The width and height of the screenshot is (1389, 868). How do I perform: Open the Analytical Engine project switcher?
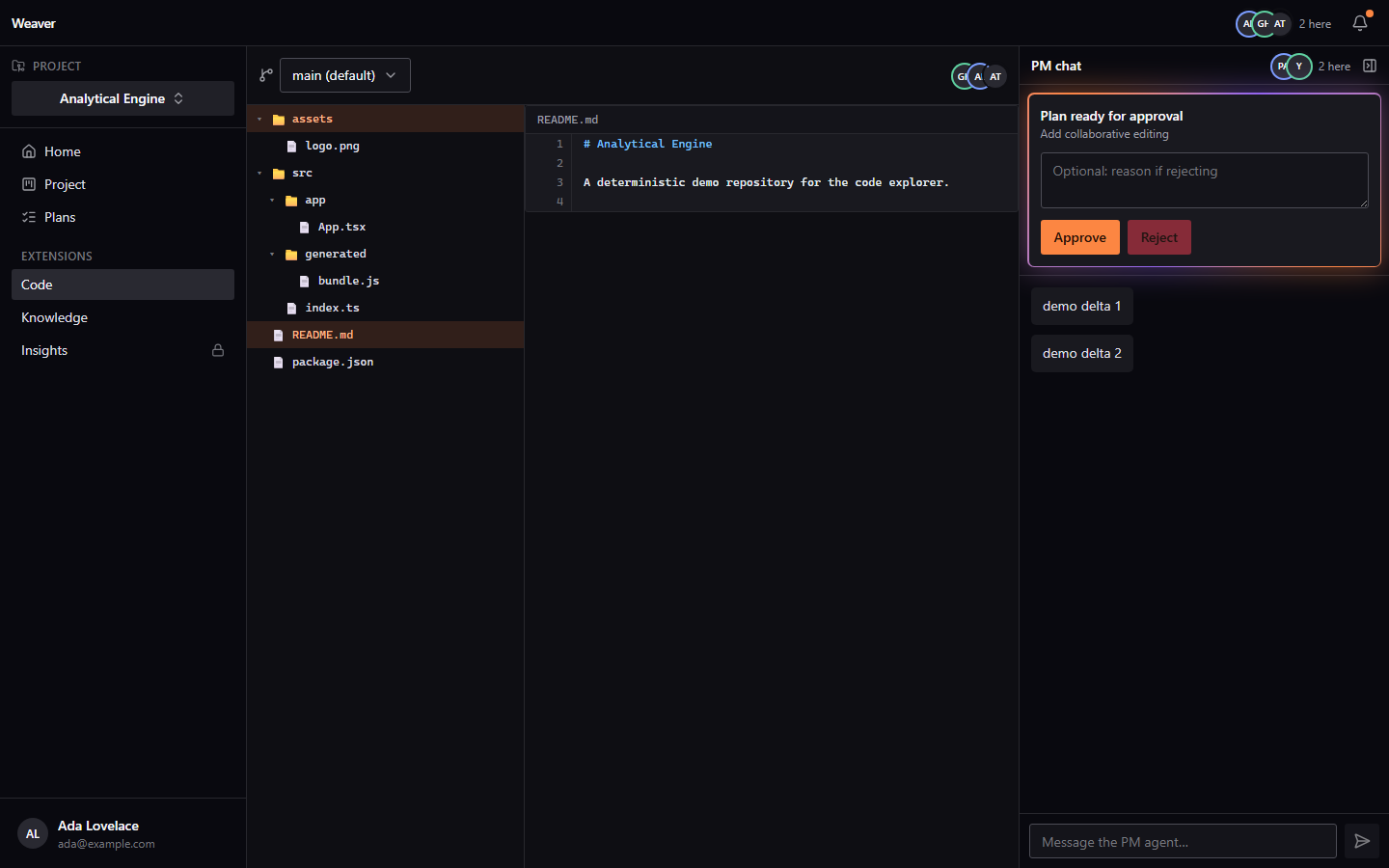(x=123, y=98)
